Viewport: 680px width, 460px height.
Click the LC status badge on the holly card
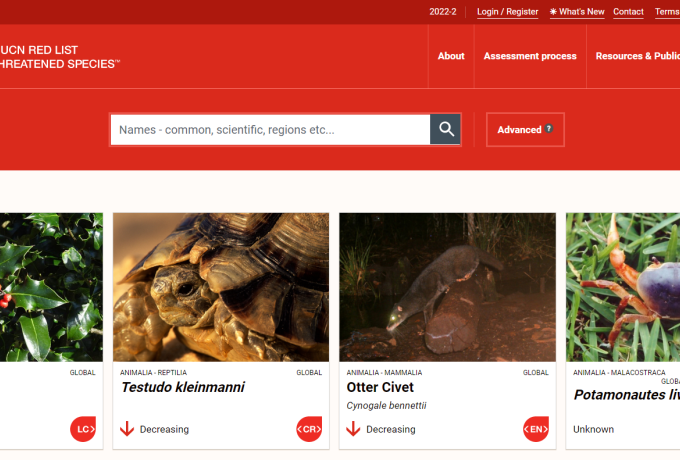tap(83, 429)
